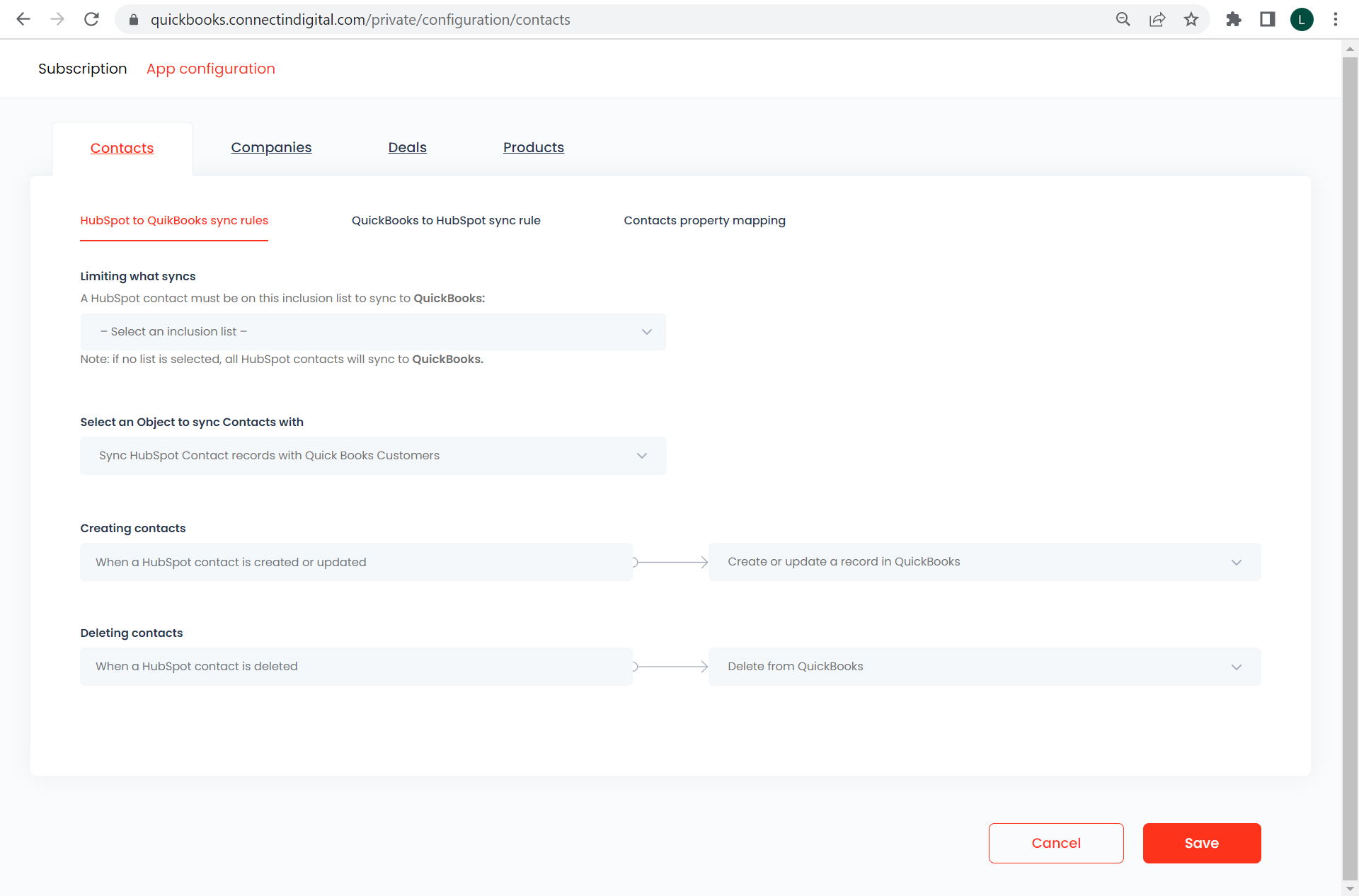The image size is (1359, 896).
Task: Open the Sync HubSpot Contact records object dropdown
Action: [x=373, y=455]
